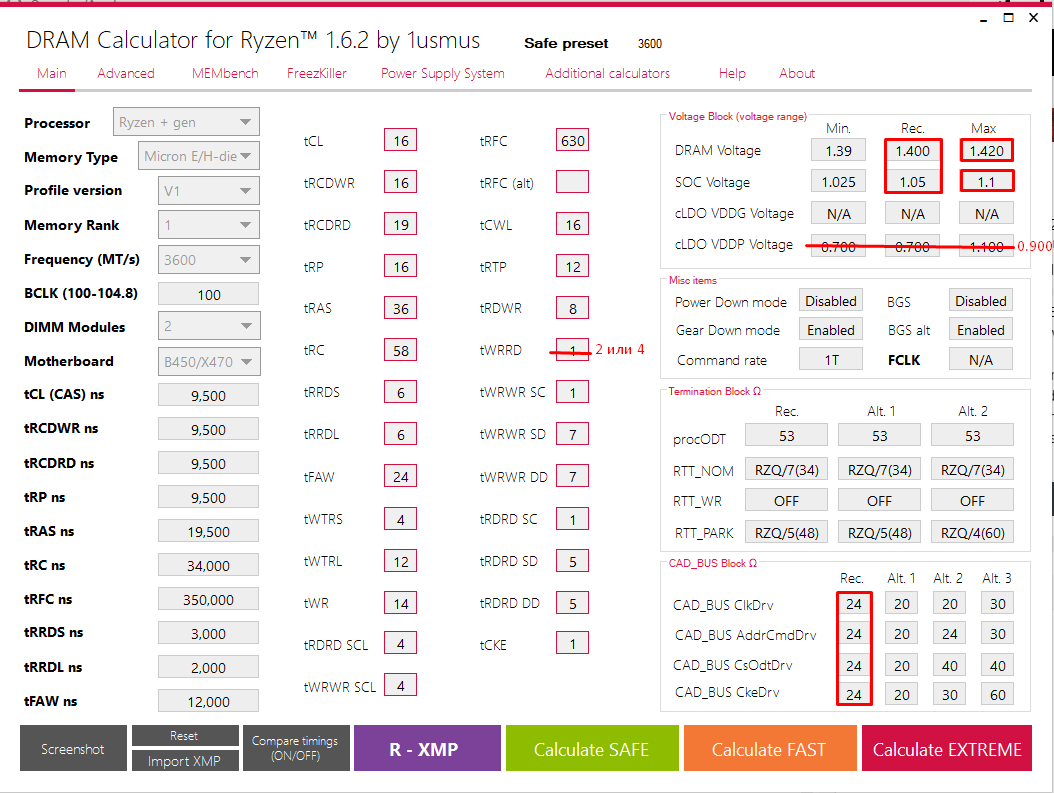
Task: Click the tRAS ns field showing 19,500
Action: tap(208, 531)
